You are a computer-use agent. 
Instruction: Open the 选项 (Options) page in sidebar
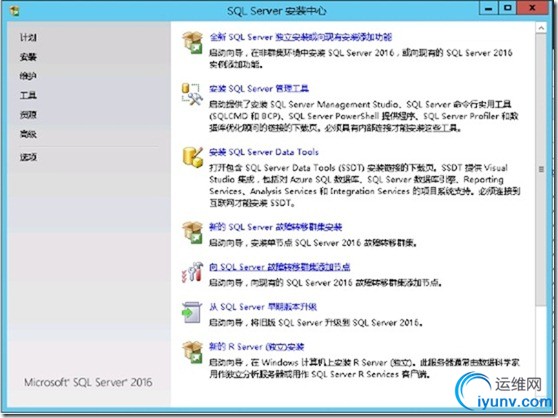[28, 157]
